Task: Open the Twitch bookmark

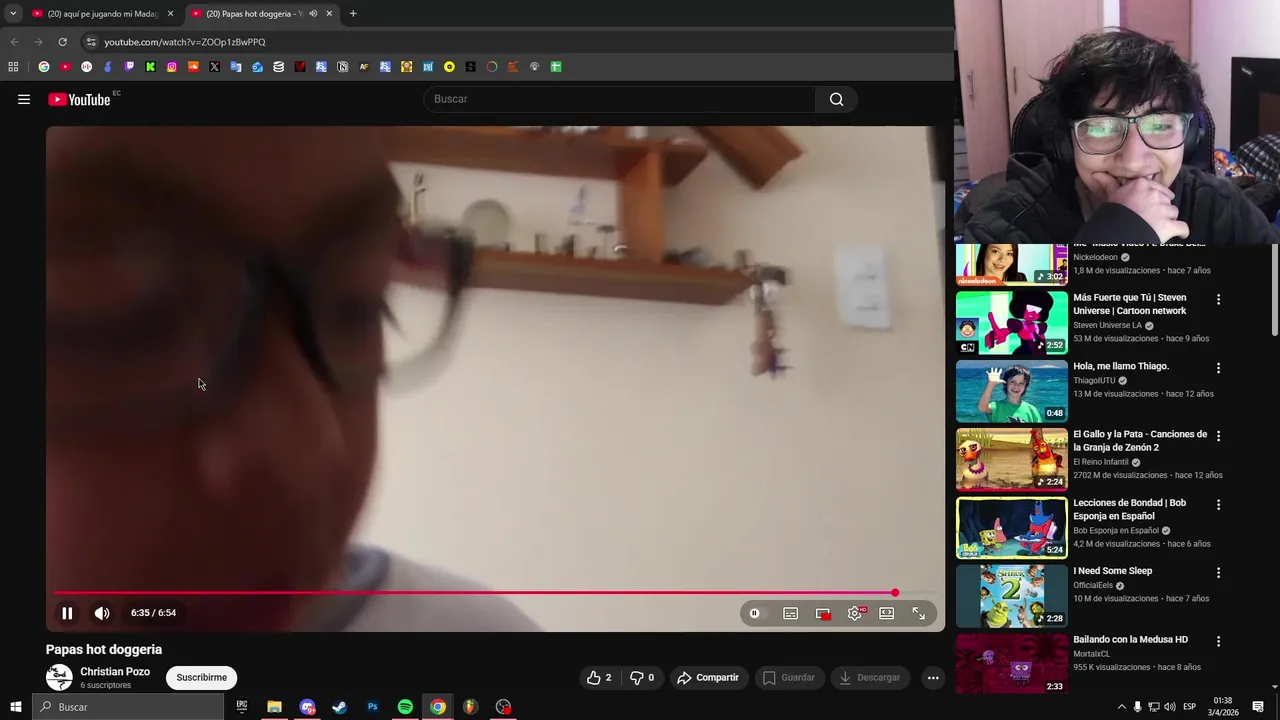Action: [x=129, y=67]
